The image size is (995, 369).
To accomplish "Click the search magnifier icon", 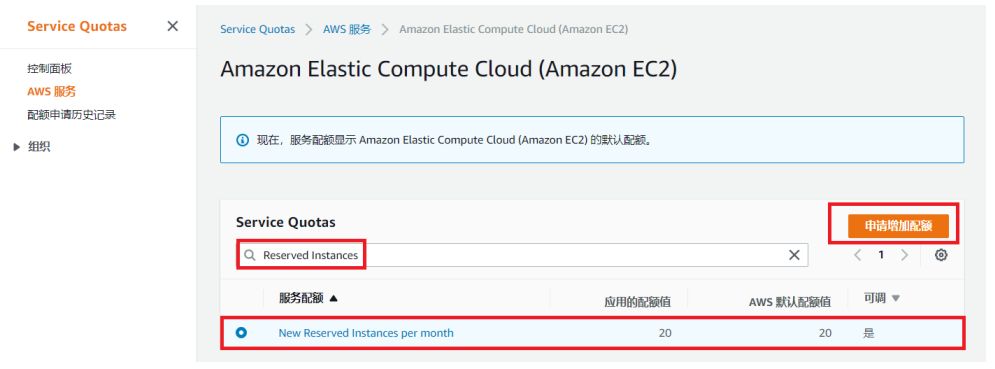I will coord(251,255).
